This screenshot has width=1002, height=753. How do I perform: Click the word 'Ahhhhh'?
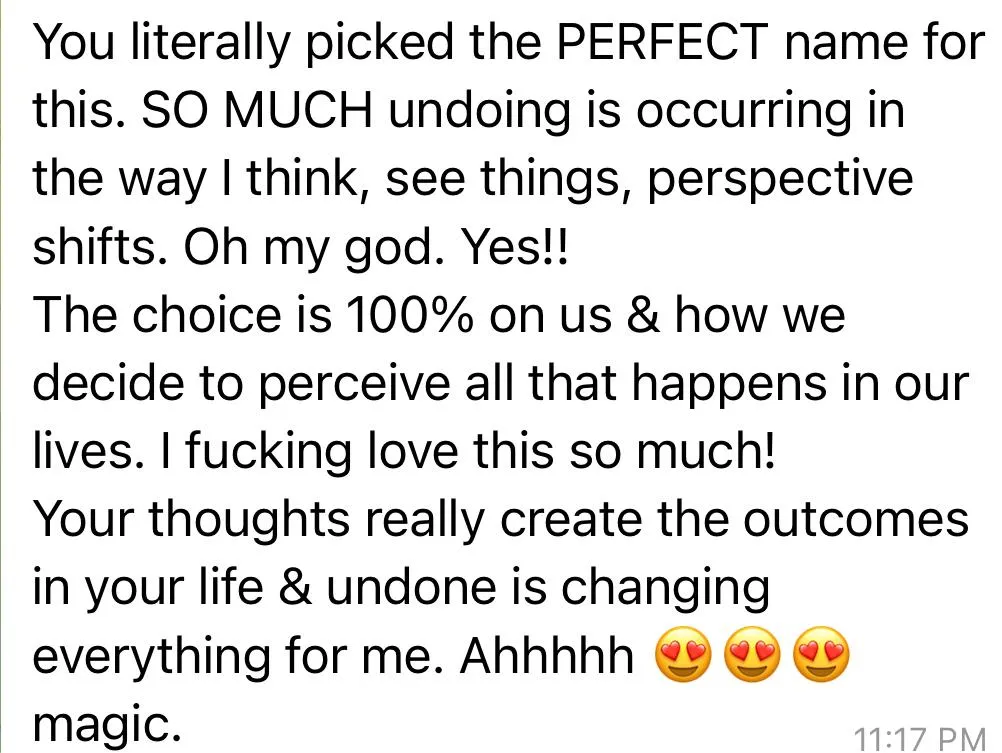tap(546, 655)
